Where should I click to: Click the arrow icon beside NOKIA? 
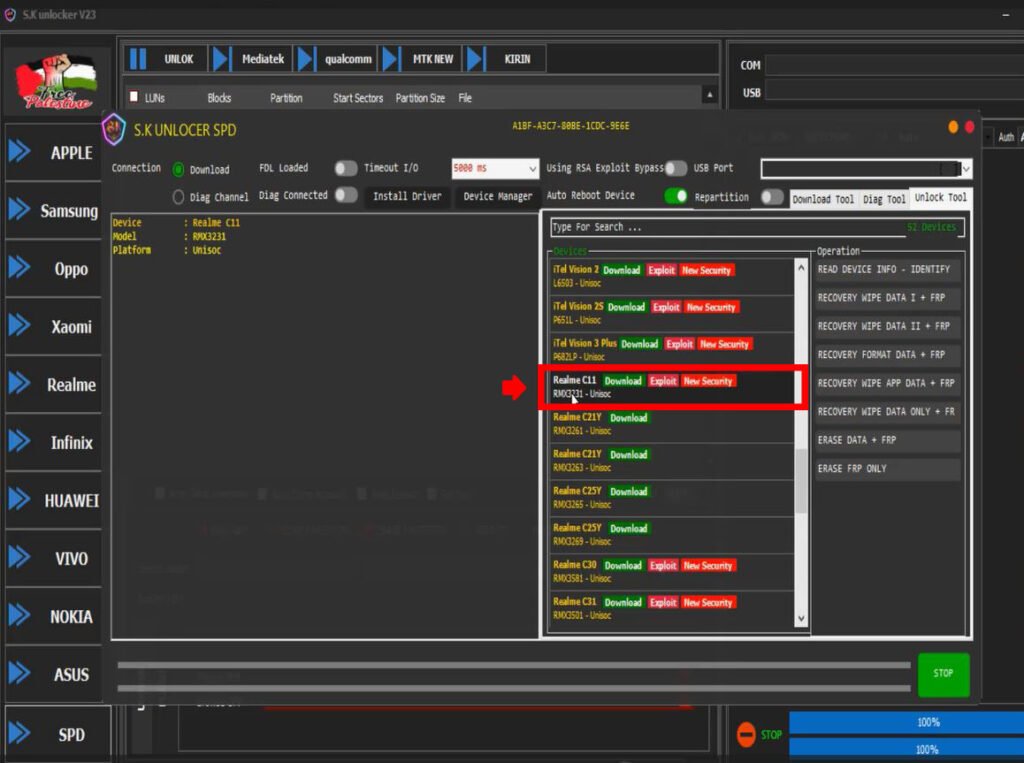20,615
